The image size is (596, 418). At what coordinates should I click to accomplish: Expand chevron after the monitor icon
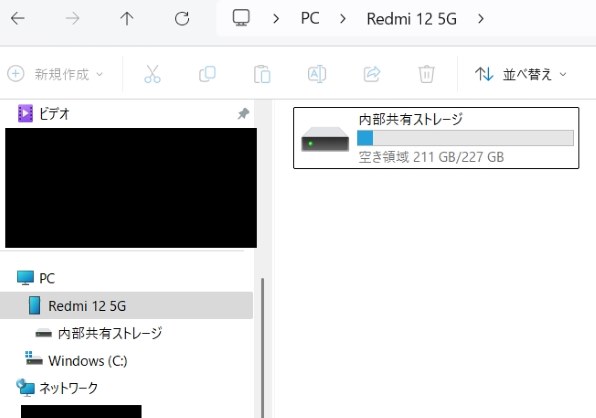(x=276, y=19)
